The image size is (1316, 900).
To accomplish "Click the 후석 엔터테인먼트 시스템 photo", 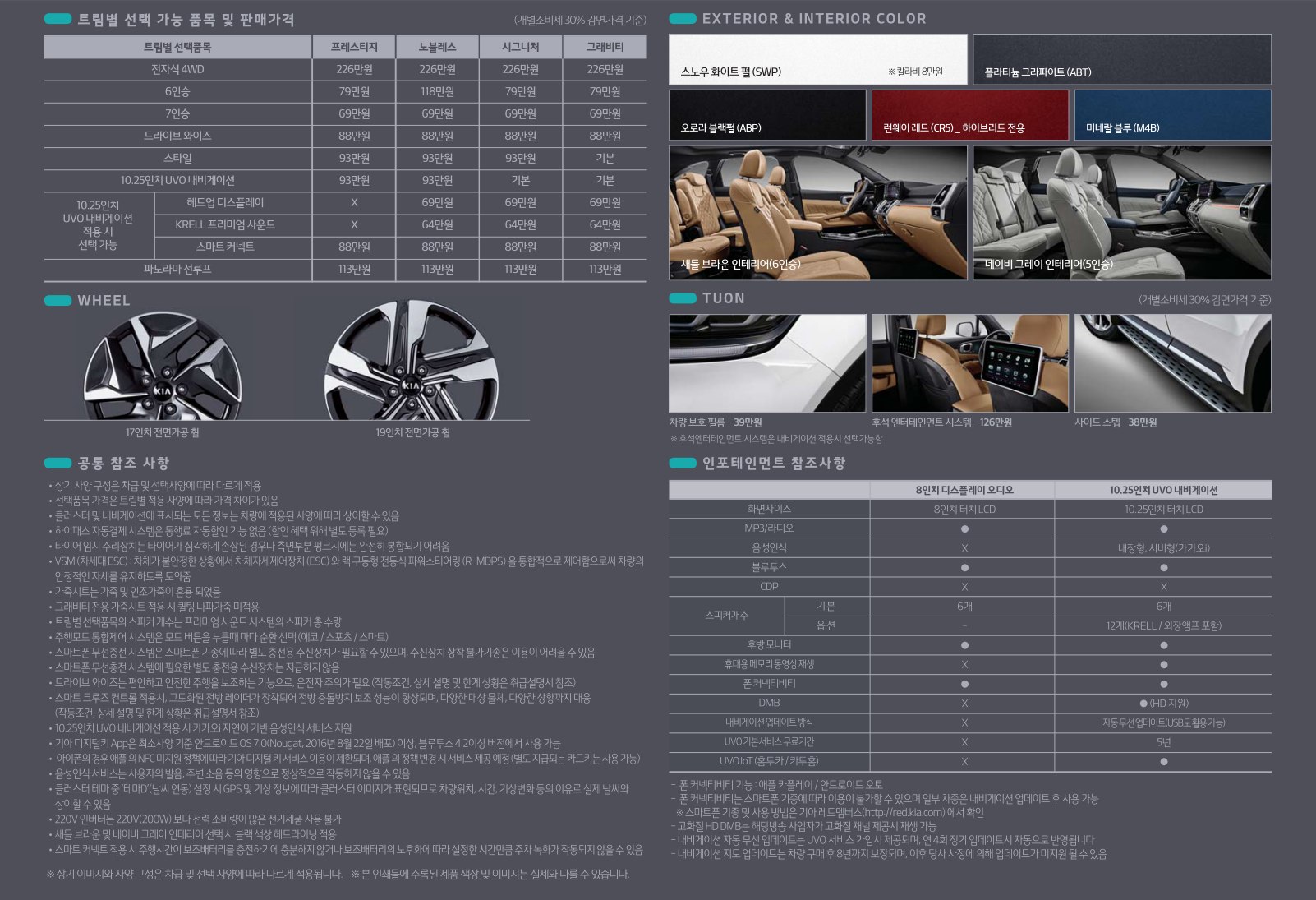I will point(969,362).
